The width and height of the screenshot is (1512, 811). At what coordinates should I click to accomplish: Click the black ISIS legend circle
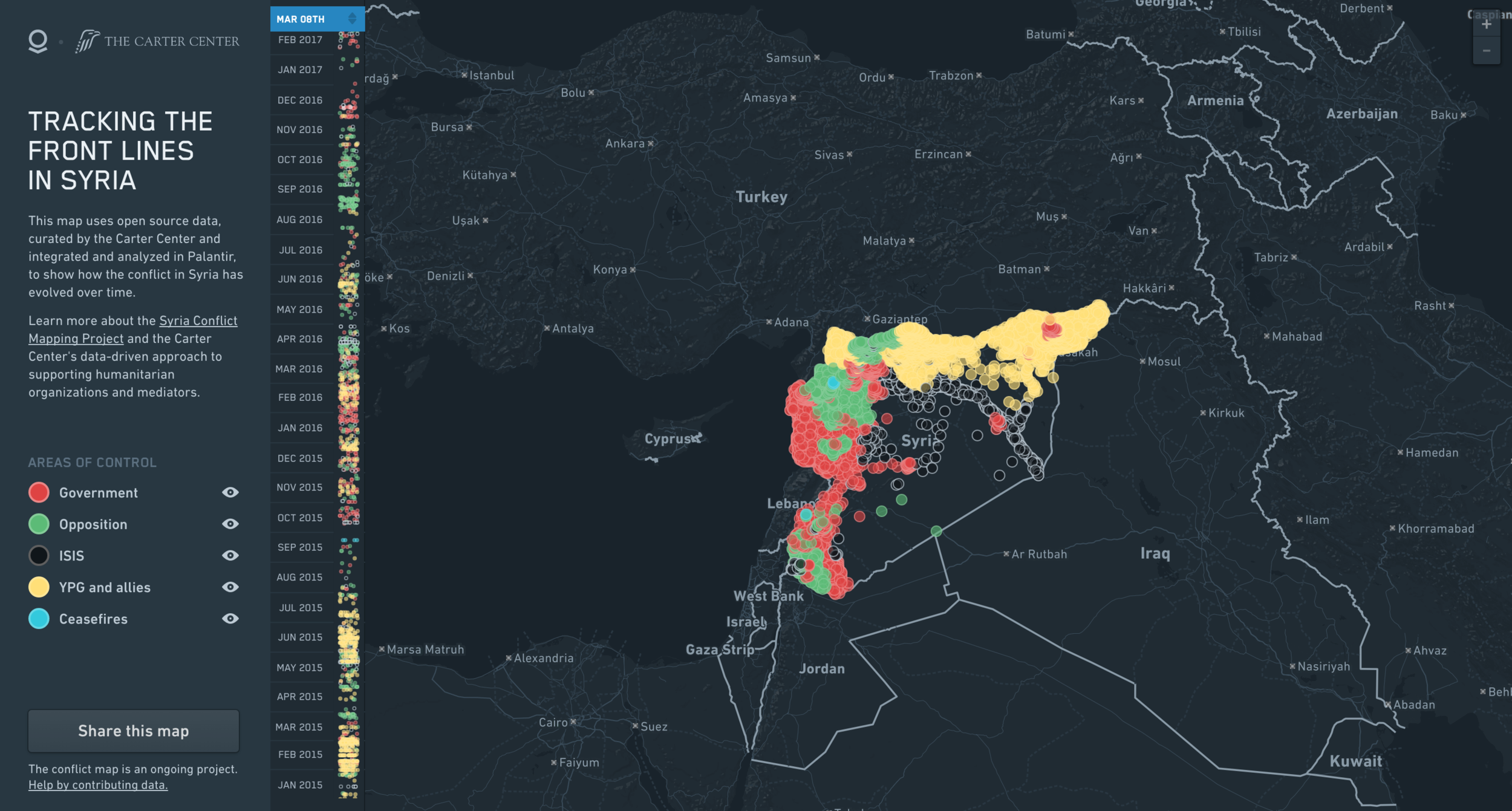[39, 555]
